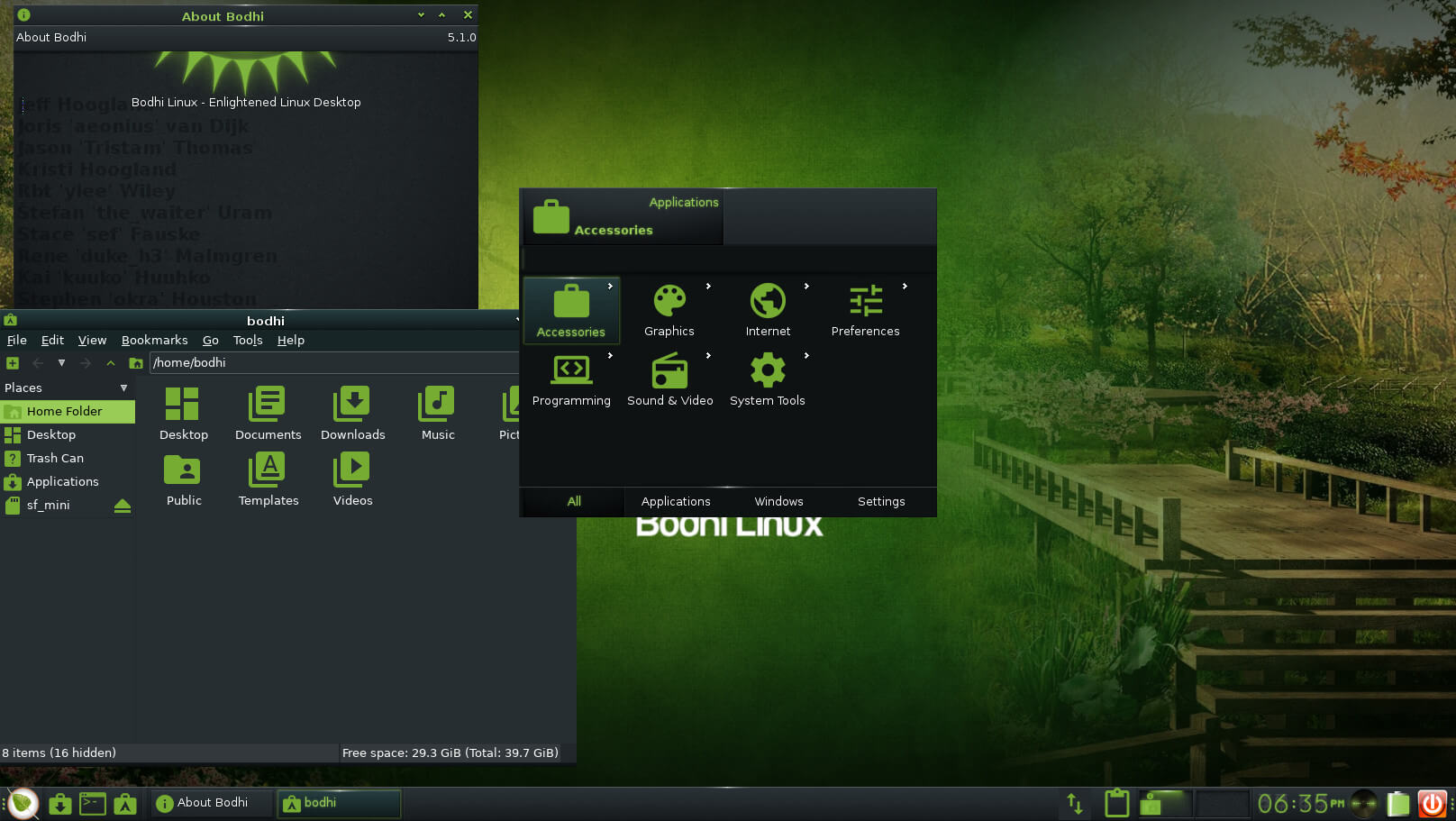Eject the sf_mini volume
This screenshot has height=821, width=1456.
click(123, 506)
